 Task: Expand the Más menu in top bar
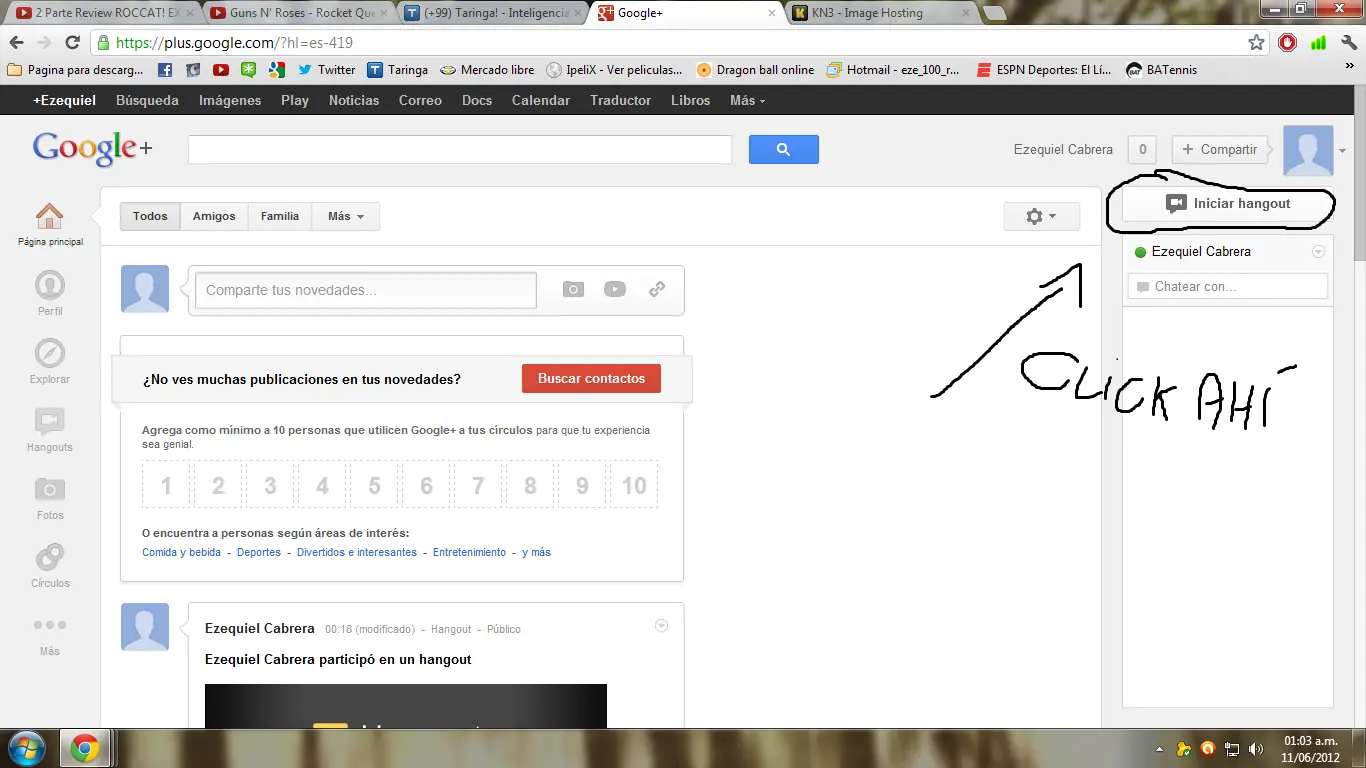point(747,100)
